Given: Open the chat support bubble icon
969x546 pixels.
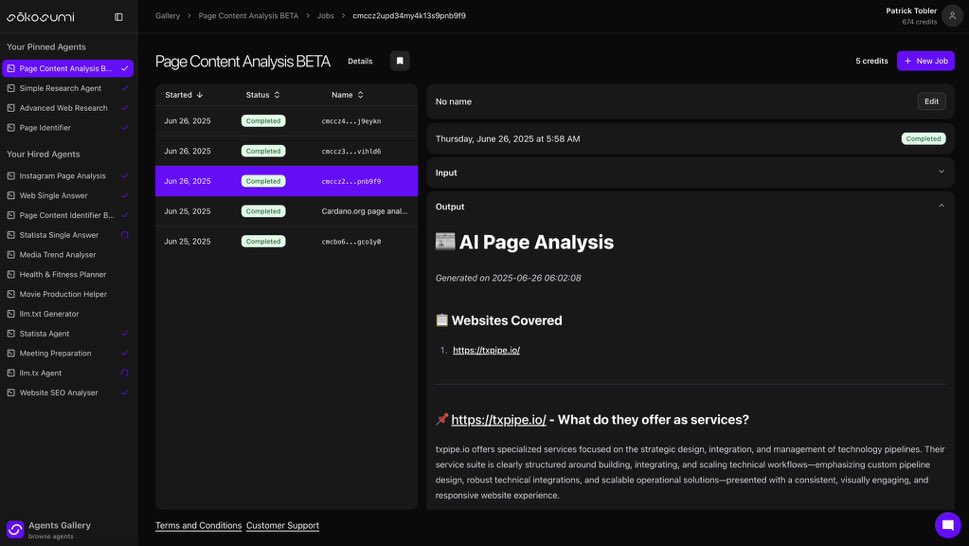Looking at the screenshot, I should click(x=947, y=525).
